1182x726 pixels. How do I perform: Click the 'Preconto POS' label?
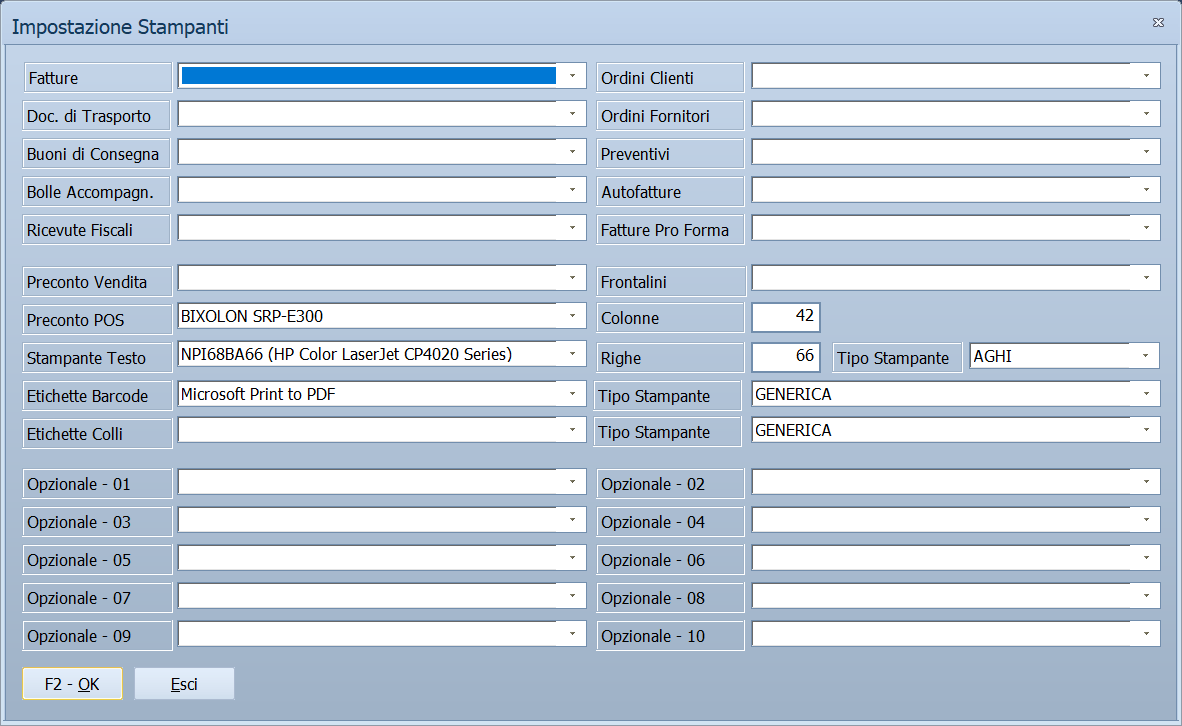(x=75, y=320)
